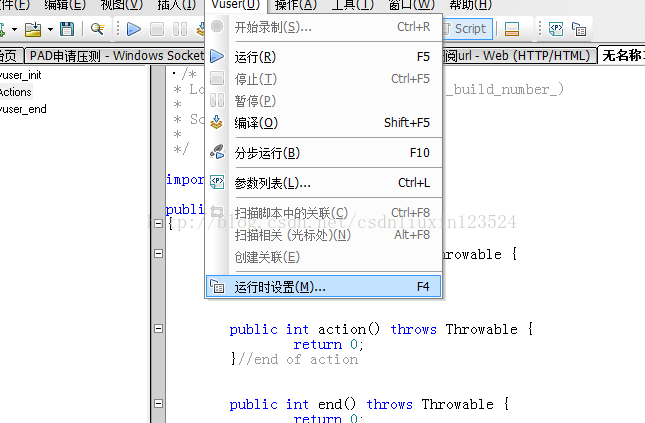
Task: Open 运行时设置(M)... menu entry
Action: 324,286
